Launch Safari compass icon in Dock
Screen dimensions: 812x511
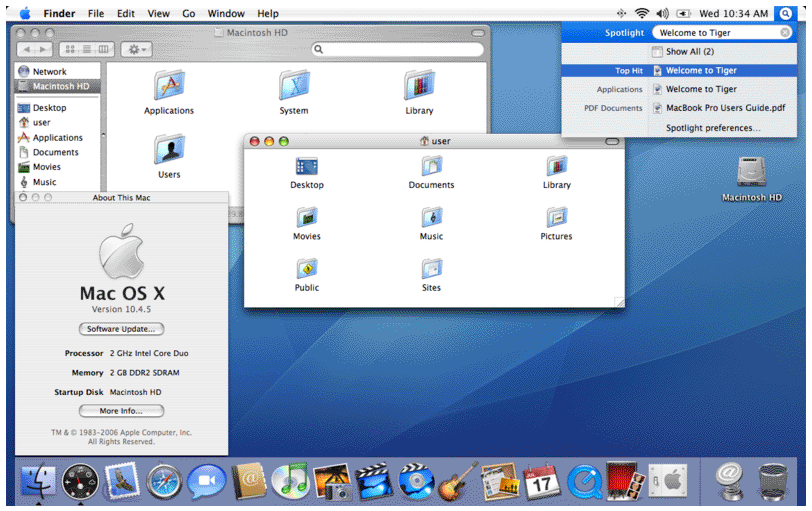164,482
